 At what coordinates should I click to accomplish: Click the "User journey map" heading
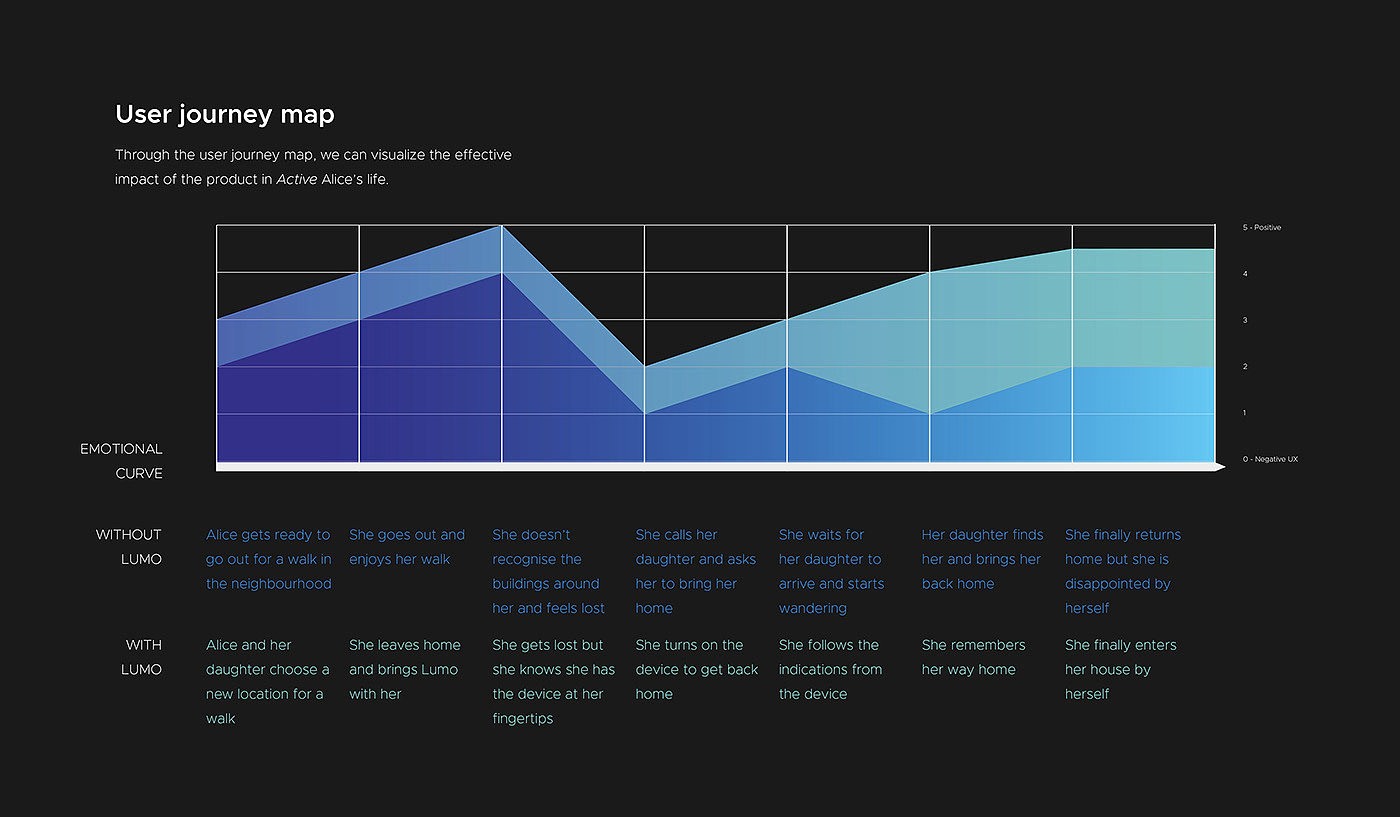tap(225, 115)
